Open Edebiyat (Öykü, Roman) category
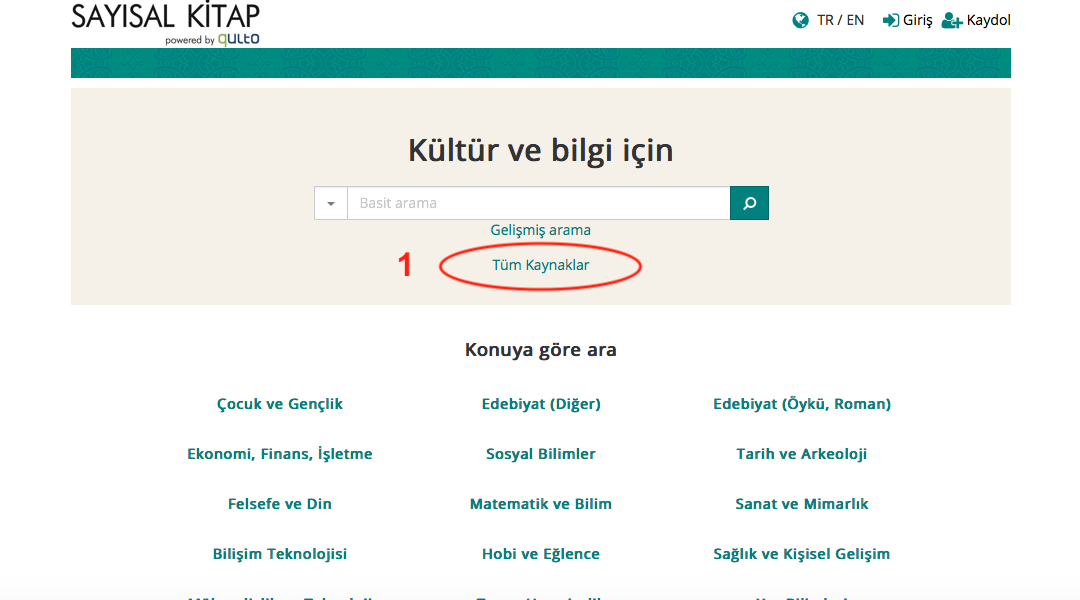The height and width of the screenshot is (600, 1080). (802, 404)
